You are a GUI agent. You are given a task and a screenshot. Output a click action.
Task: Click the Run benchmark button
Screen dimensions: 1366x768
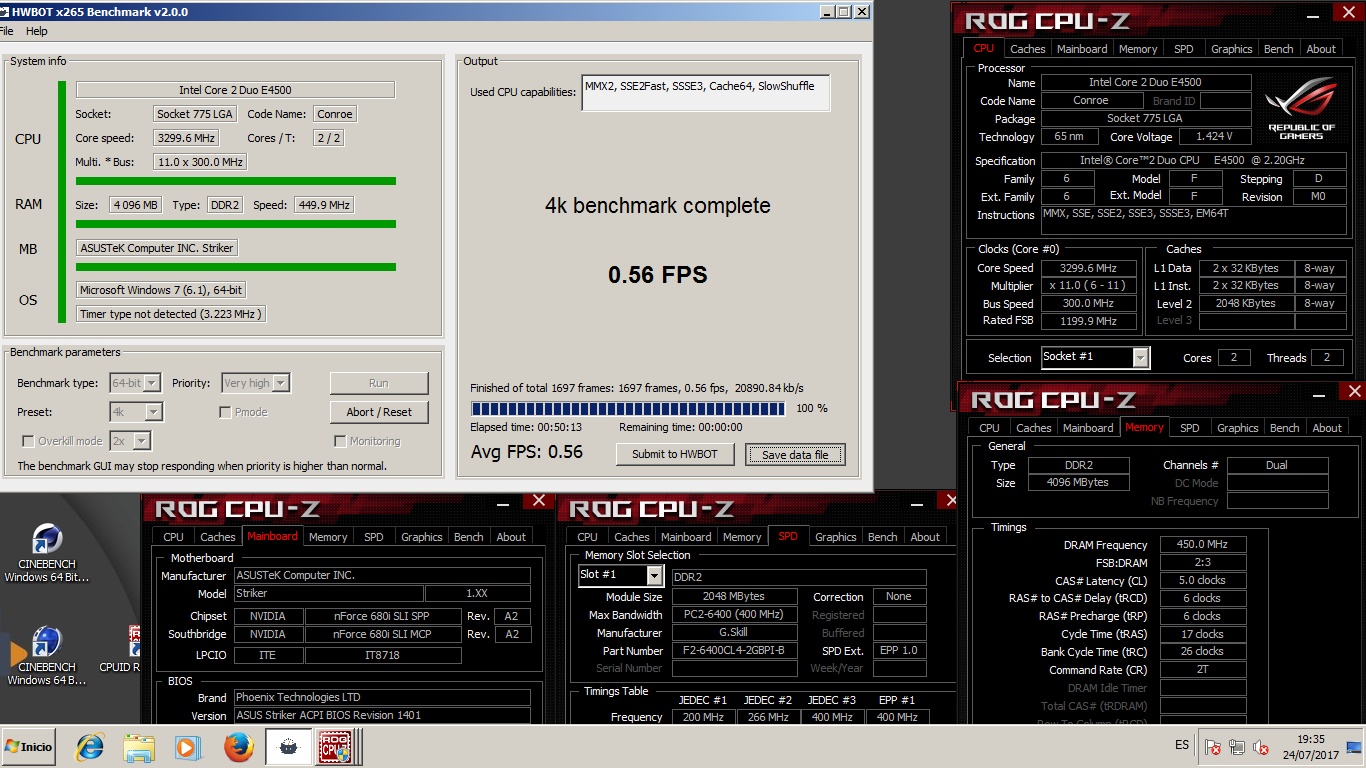[x=379, y=383]
